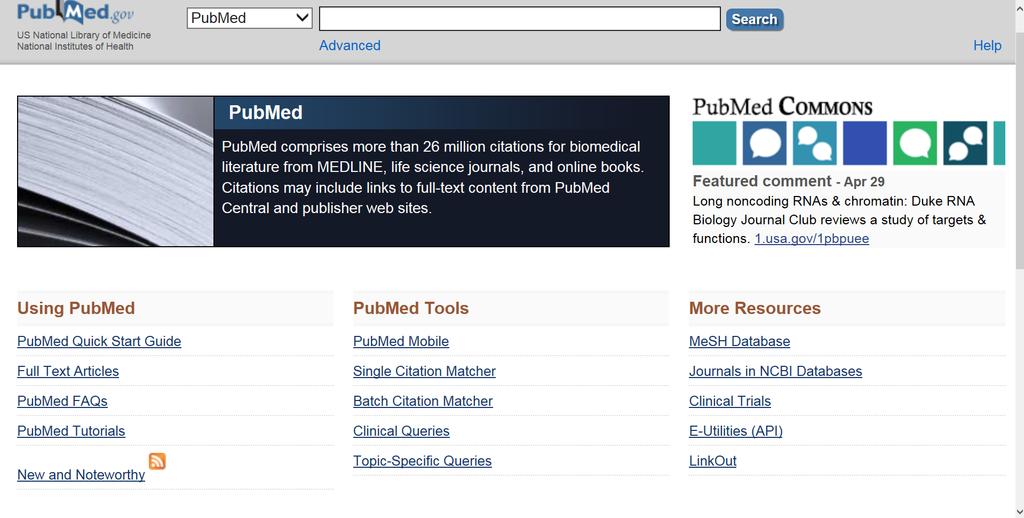Open Clinical Queries link

[401, 432]
